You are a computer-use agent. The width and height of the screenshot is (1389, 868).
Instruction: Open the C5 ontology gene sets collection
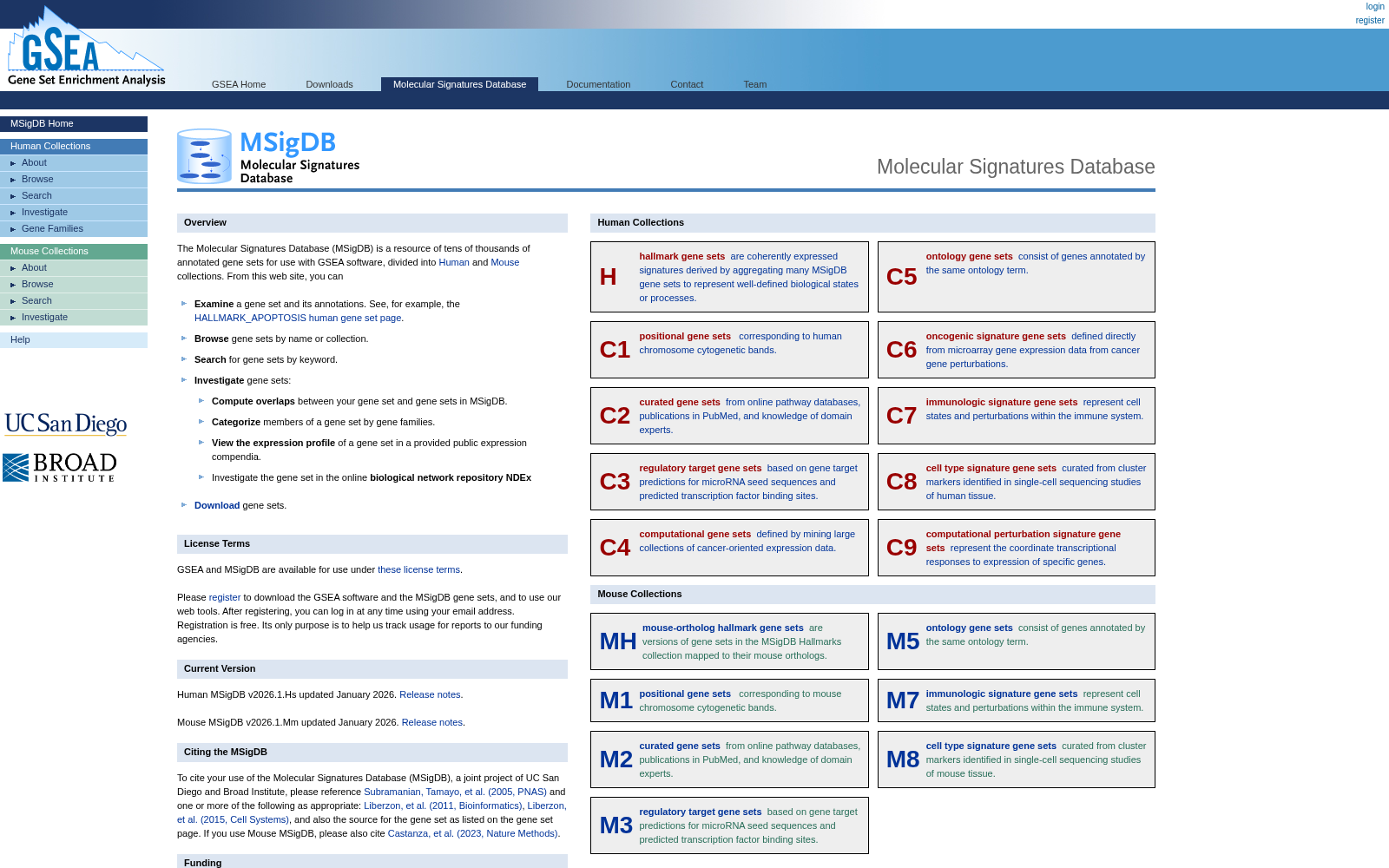click(x=1016, y=277)
